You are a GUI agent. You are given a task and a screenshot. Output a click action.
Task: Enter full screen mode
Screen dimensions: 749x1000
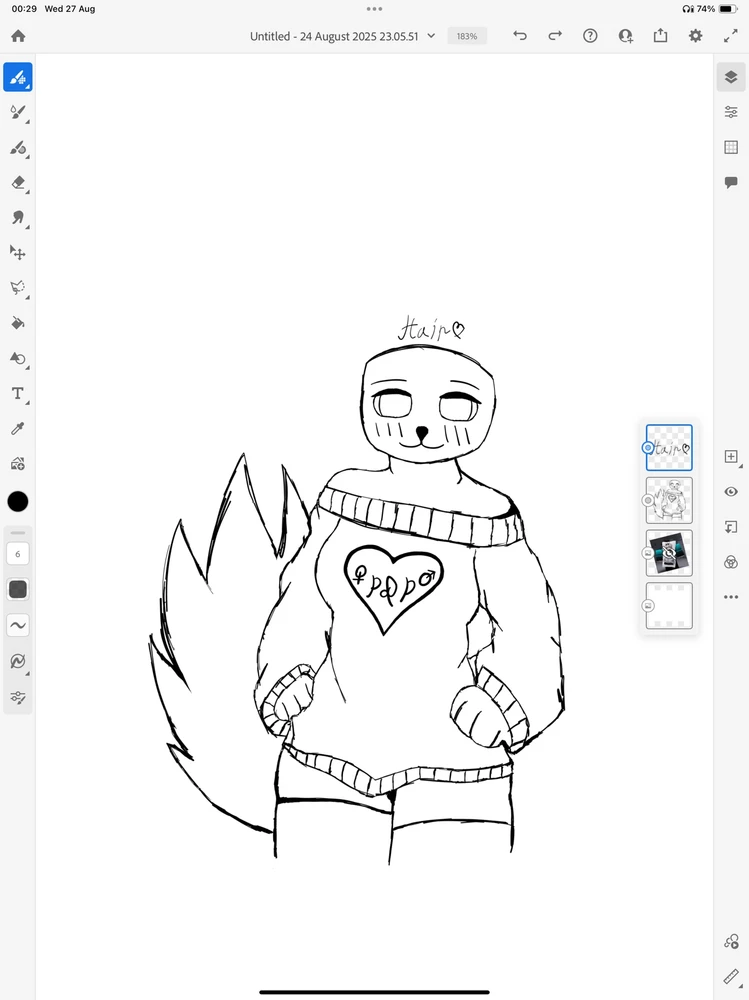click(730, 36)
